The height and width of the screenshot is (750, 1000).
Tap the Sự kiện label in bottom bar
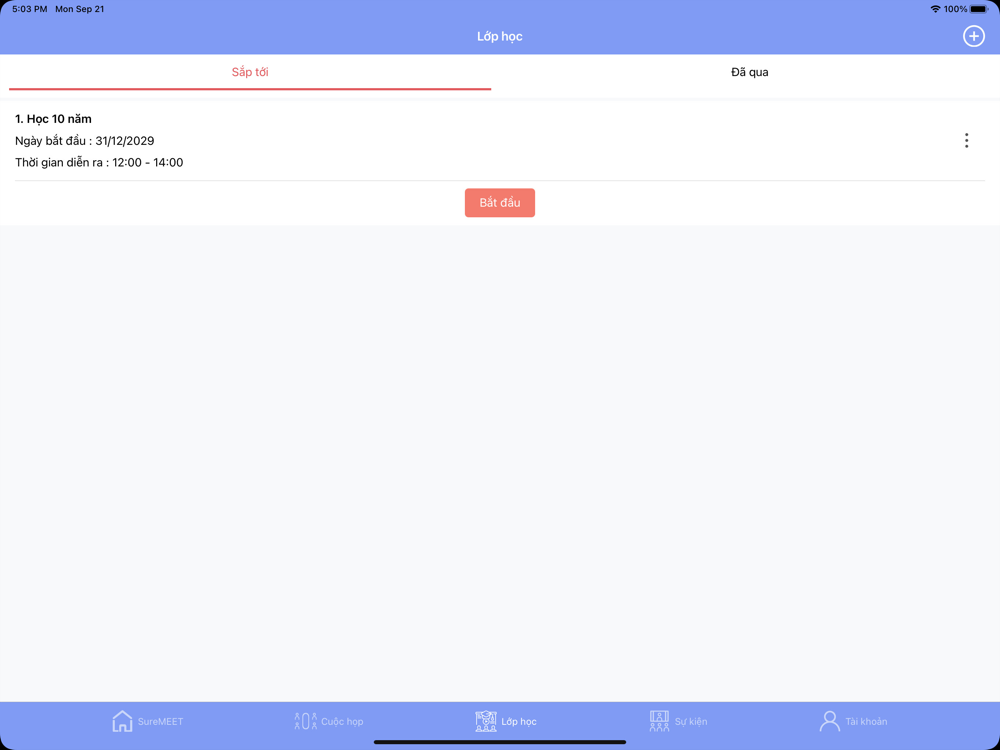691,721
